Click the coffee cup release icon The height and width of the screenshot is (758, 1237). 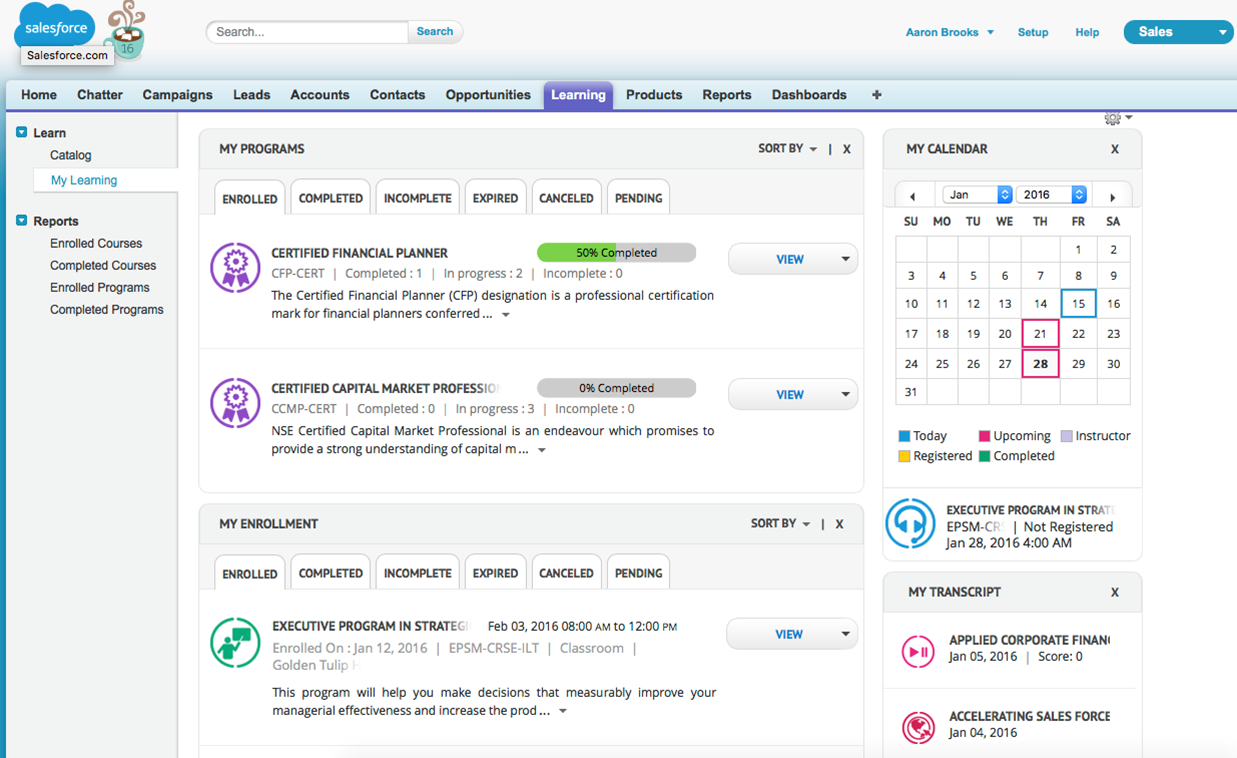pos(126,32)
